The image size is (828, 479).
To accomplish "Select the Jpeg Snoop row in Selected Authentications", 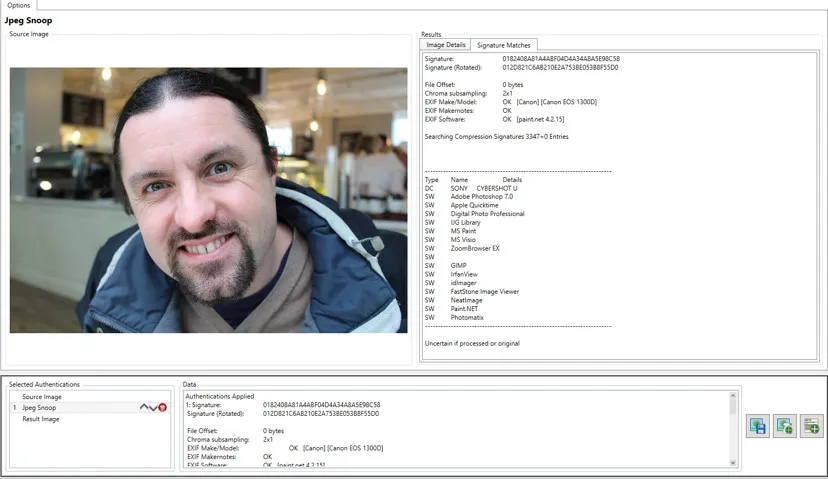I will [x=90, y=408].
